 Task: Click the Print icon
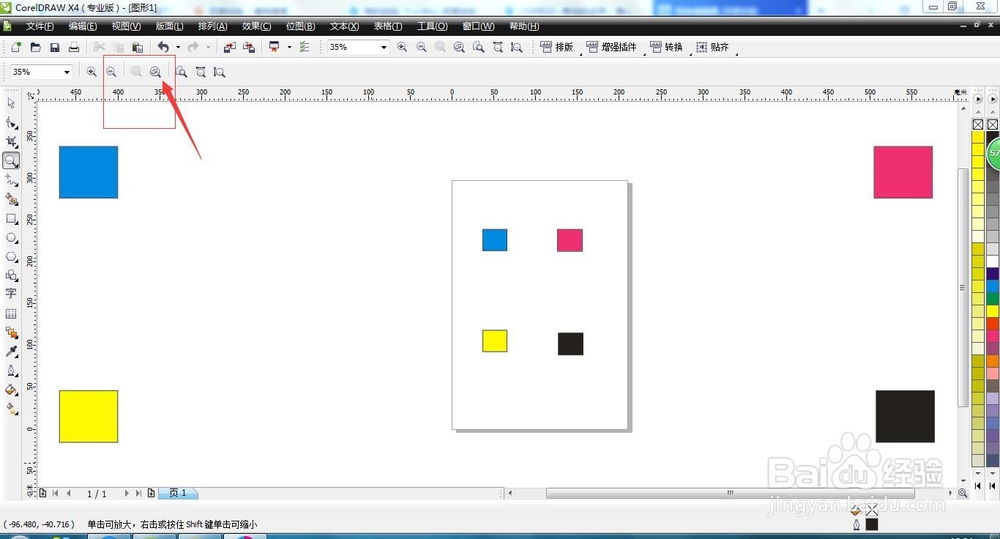click(x=74, y=47)
